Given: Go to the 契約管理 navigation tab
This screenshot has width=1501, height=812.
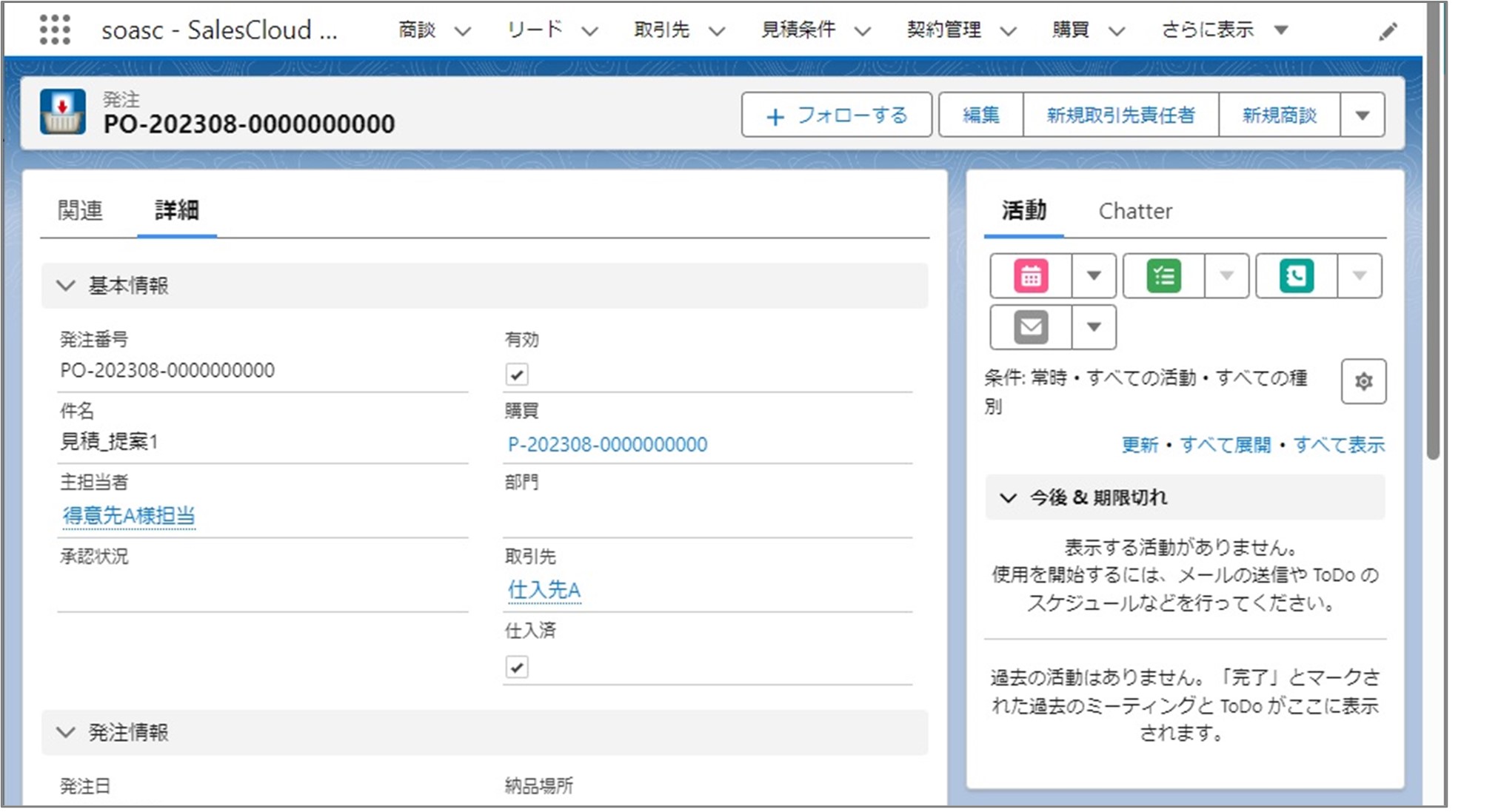Looking at the screenshot, I should point(944,30).
